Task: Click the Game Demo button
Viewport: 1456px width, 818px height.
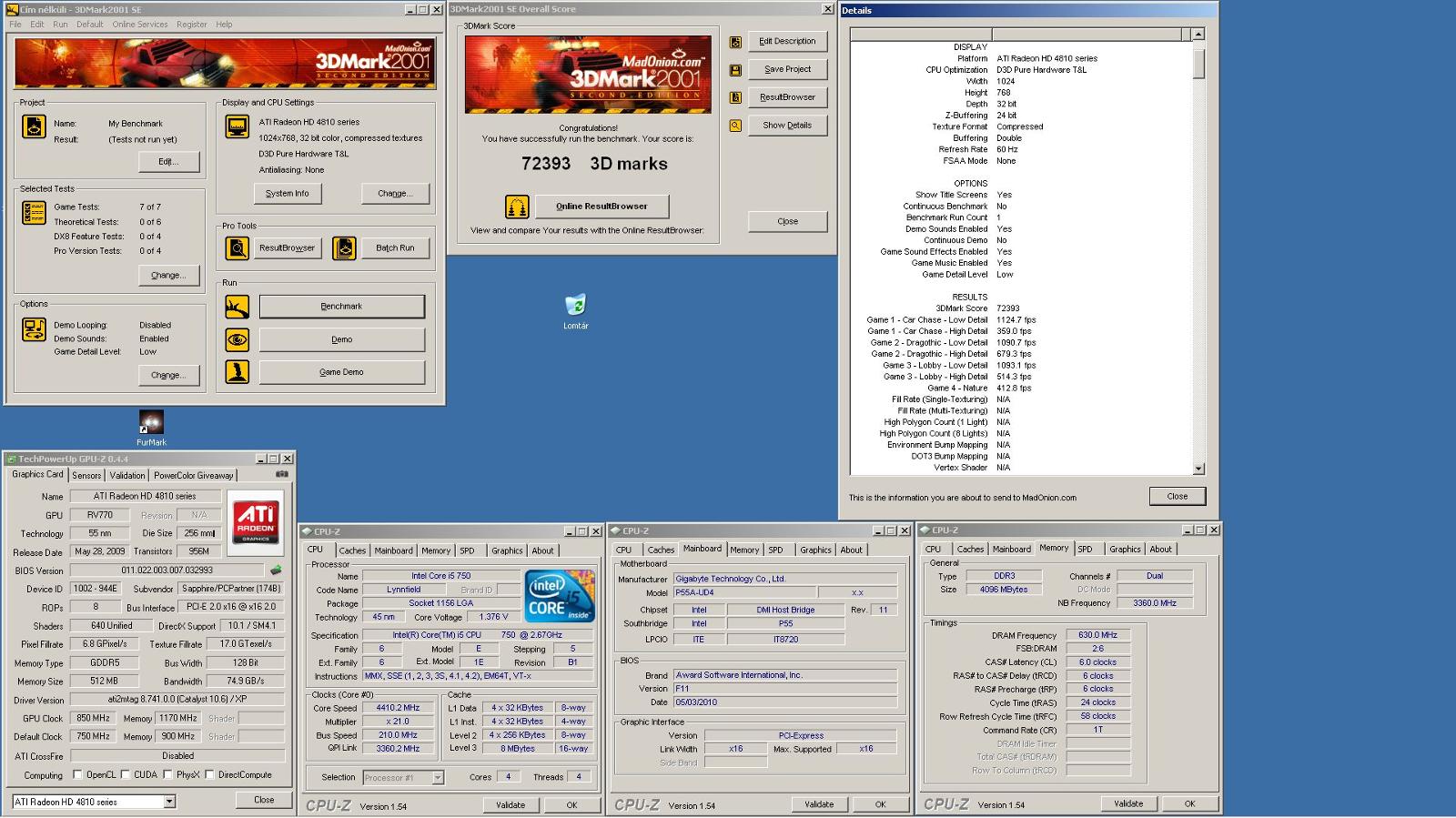Action: point(341,372)
